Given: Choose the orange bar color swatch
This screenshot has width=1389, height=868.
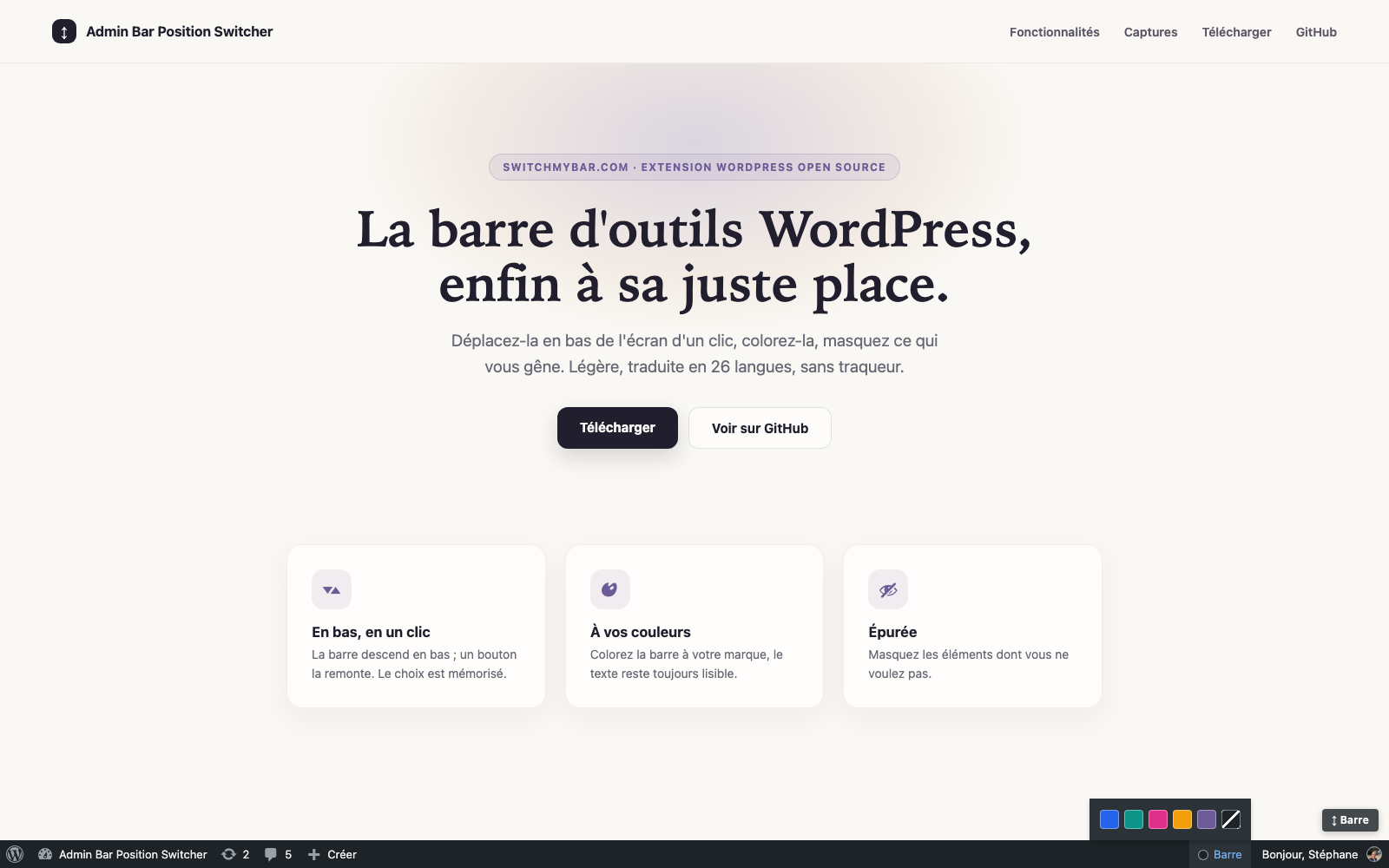Looking at the screenshot, I should [1182, 819].
